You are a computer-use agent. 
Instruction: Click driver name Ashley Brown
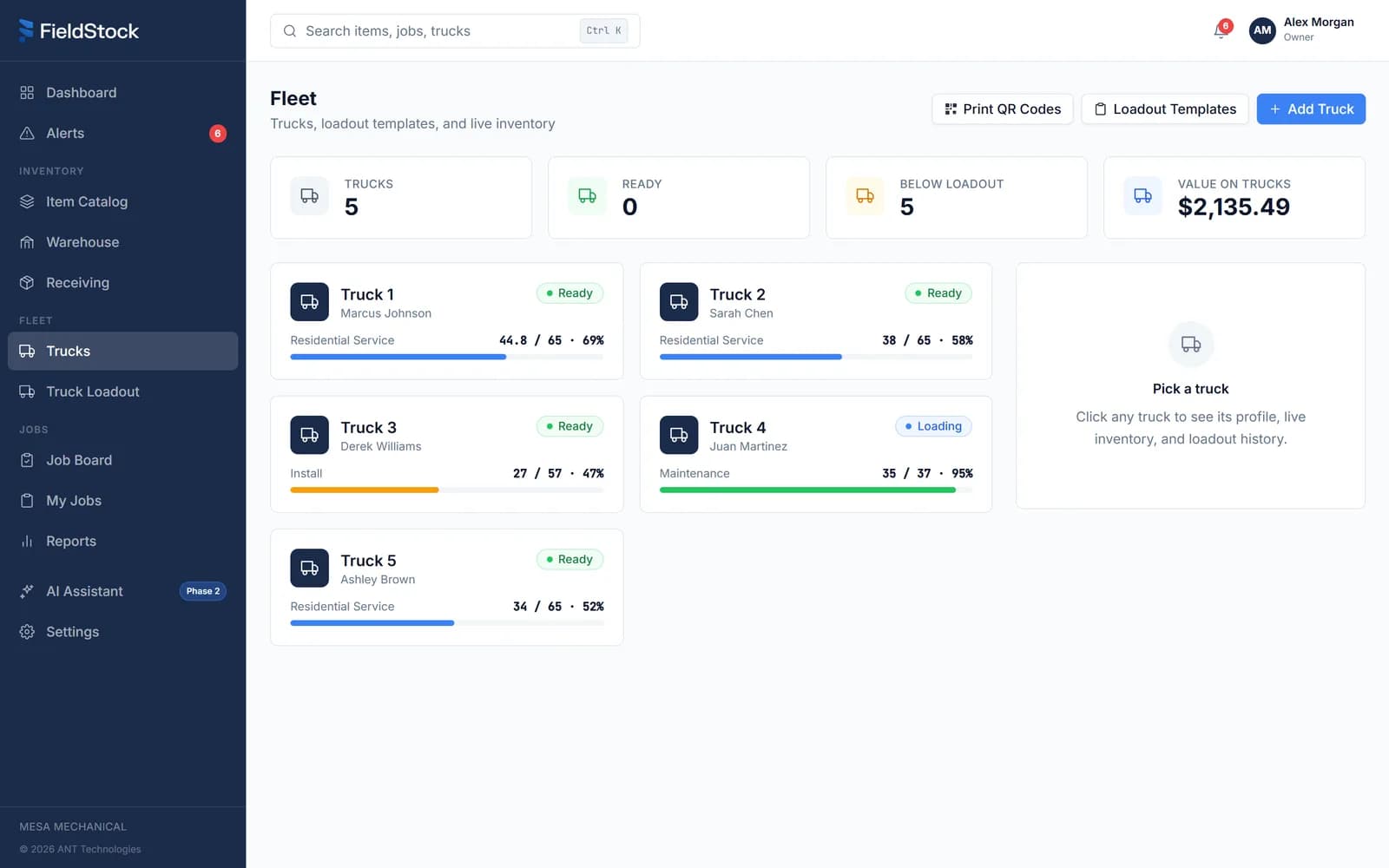click(x=378, y=579)
